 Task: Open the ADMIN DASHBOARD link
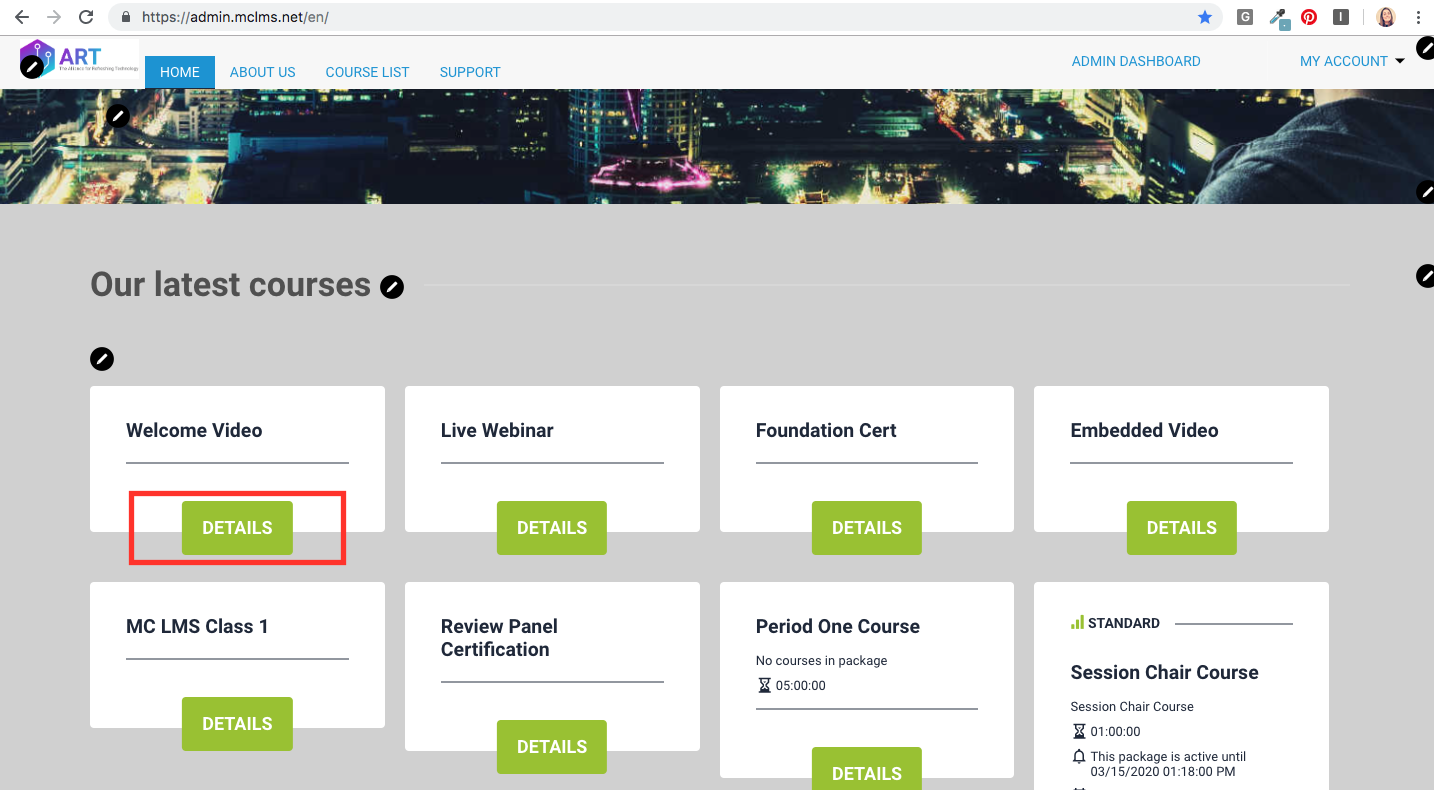click(1136, 60)
